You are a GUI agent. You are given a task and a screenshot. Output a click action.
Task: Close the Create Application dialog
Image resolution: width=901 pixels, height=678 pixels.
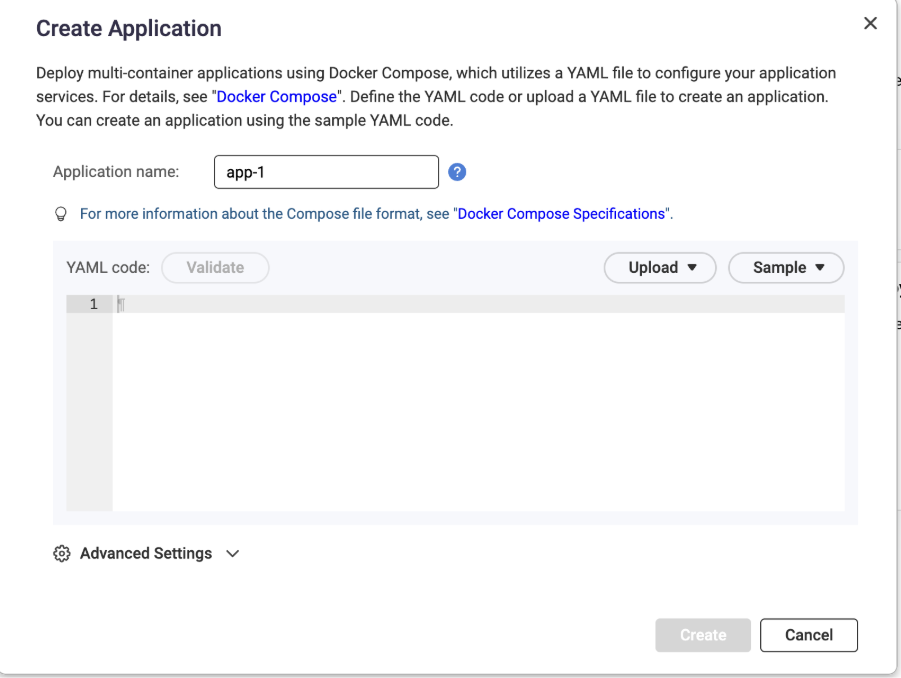870,23
